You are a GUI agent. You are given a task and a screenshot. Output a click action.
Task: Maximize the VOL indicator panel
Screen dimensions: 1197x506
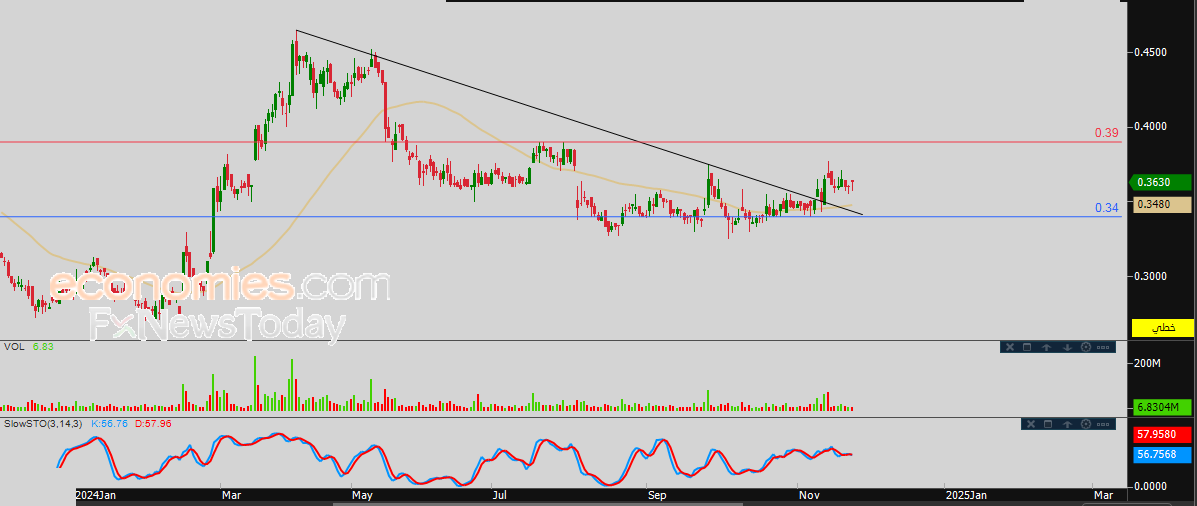(1028, 347)
